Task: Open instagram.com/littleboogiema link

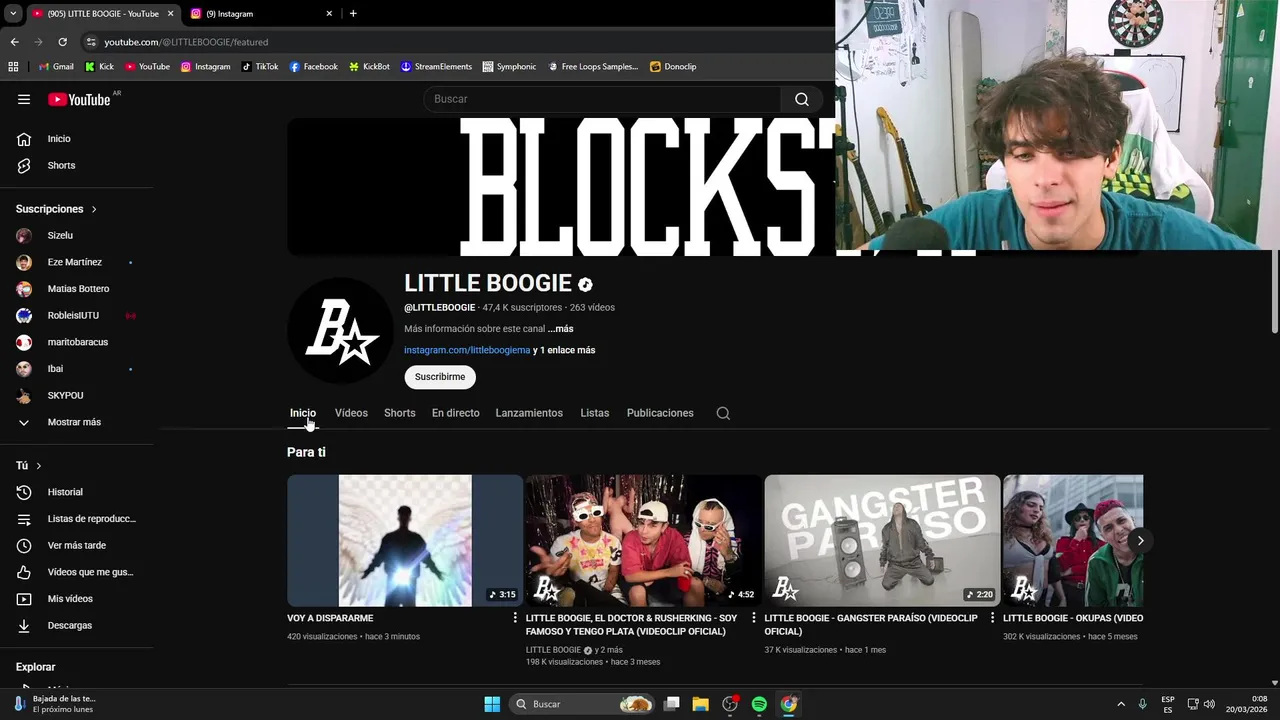Action: point(467,350)
